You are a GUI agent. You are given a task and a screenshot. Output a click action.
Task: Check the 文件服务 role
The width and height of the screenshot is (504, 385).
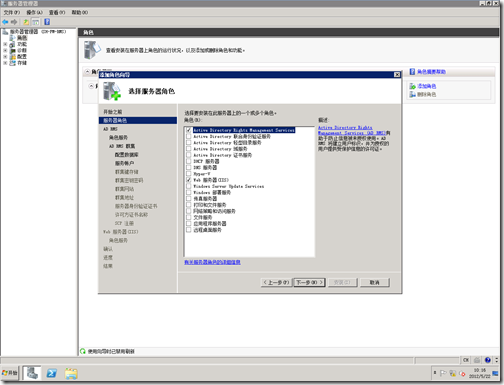tap(189, 217)
